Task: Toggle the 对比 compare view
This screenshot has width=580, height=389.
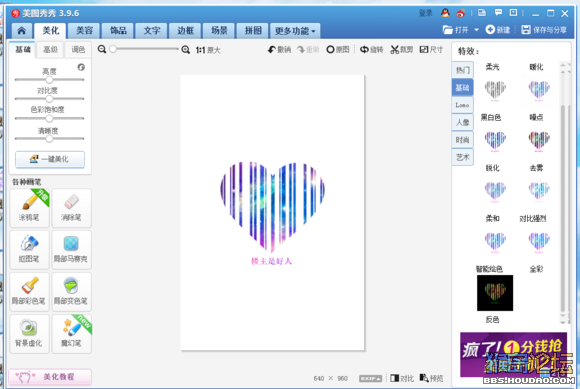Action: (402, 378)
